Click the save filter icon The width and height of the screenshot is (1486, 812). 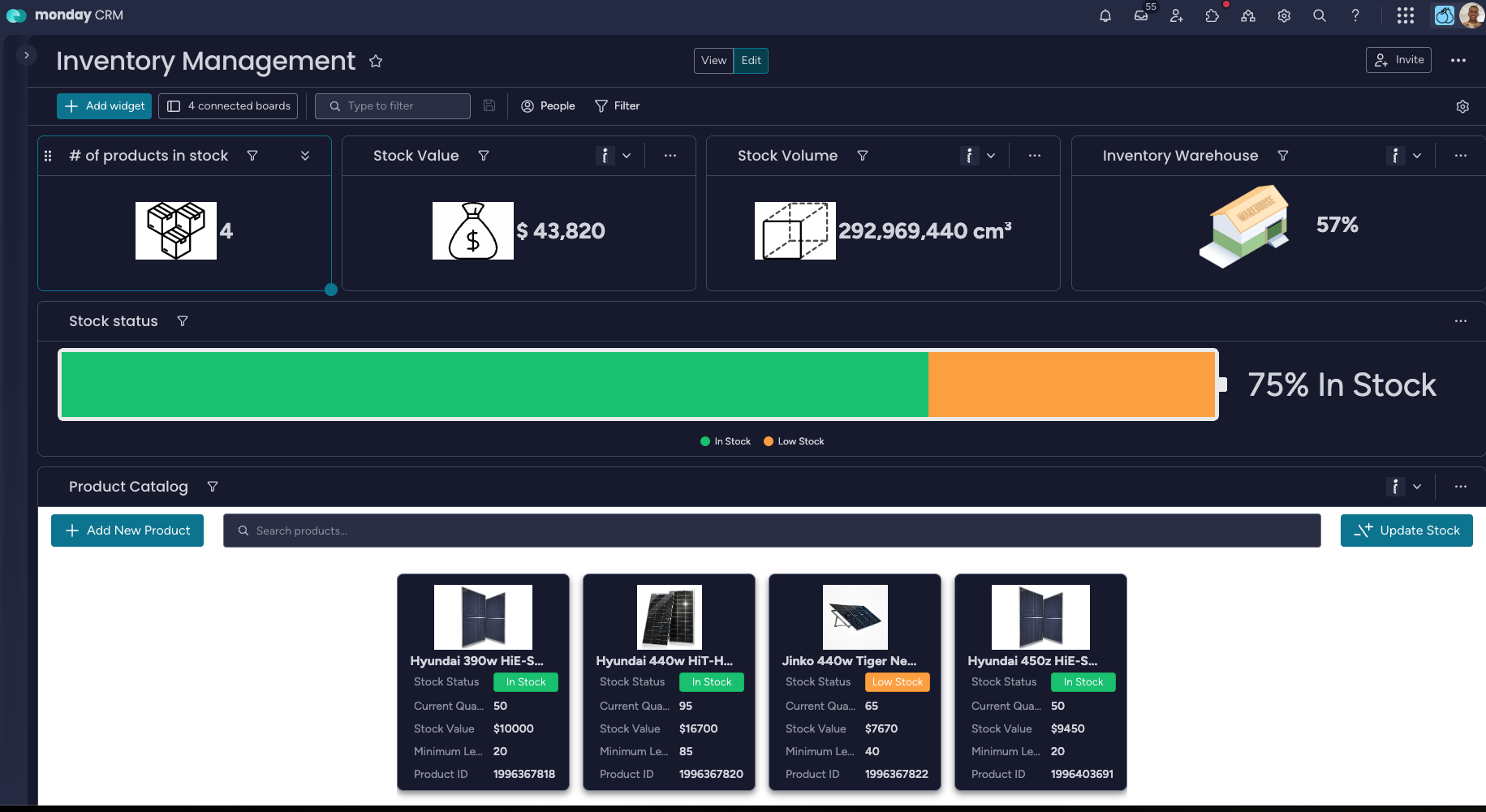pyautogui.click(x=489, y=105)
